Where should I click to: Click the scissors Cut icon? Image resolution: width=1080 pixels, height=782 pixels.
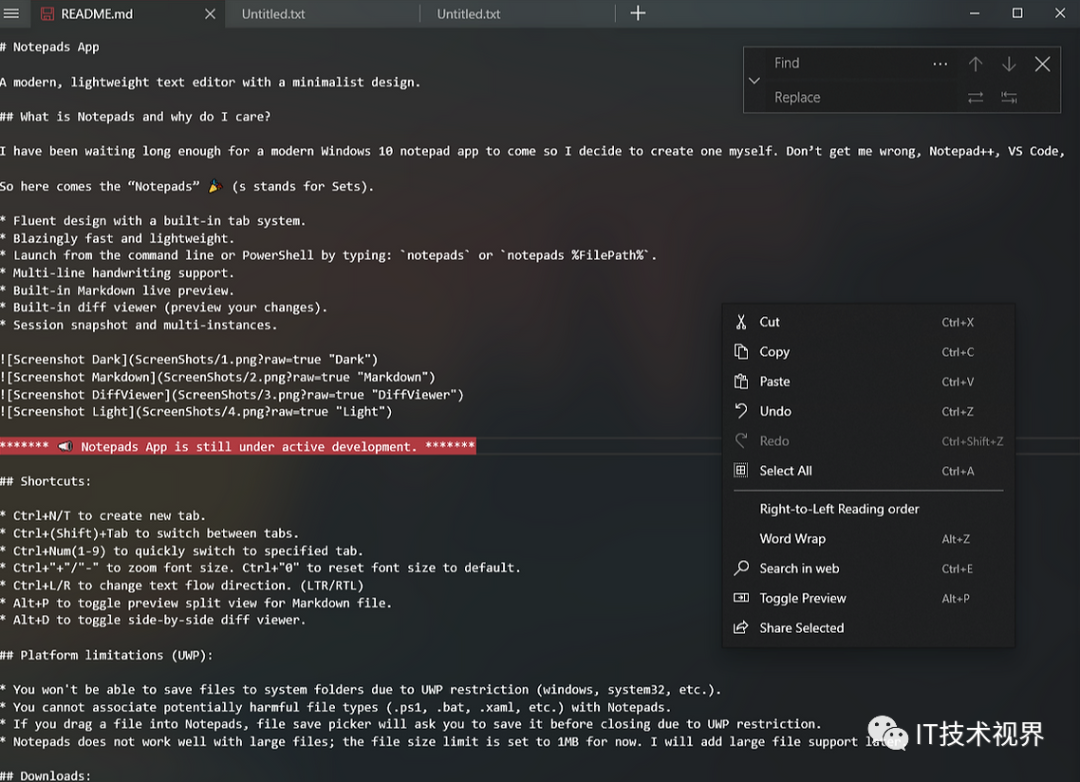pos(741,322)
